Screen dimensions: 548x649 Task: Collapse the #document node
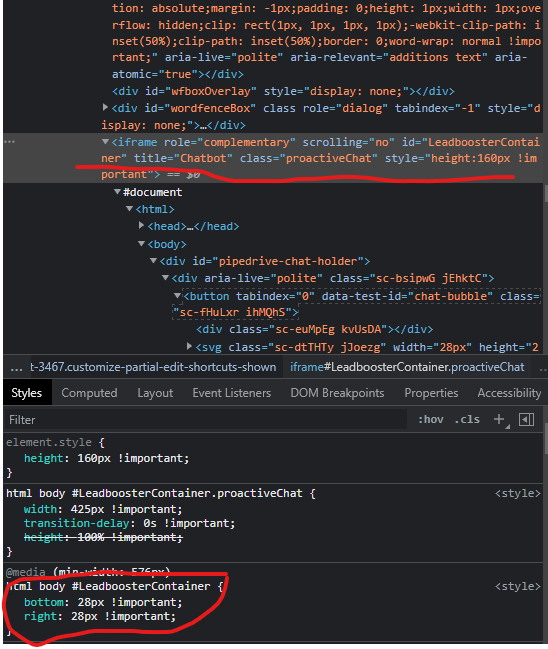118,192
